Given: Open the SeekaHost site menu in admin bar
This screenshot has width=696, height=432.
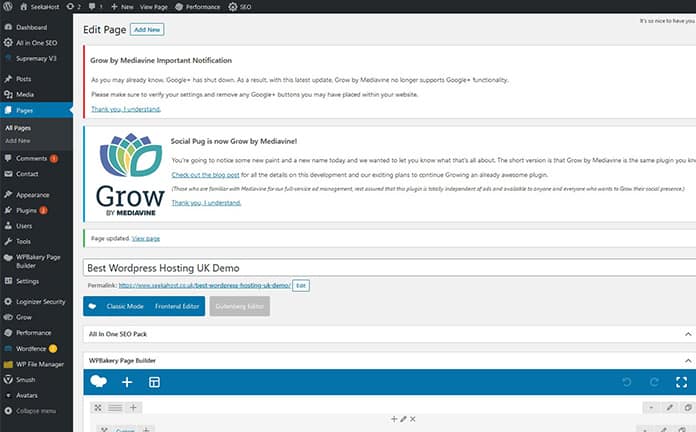Looking at the screenshot, I should coord(39,7).
